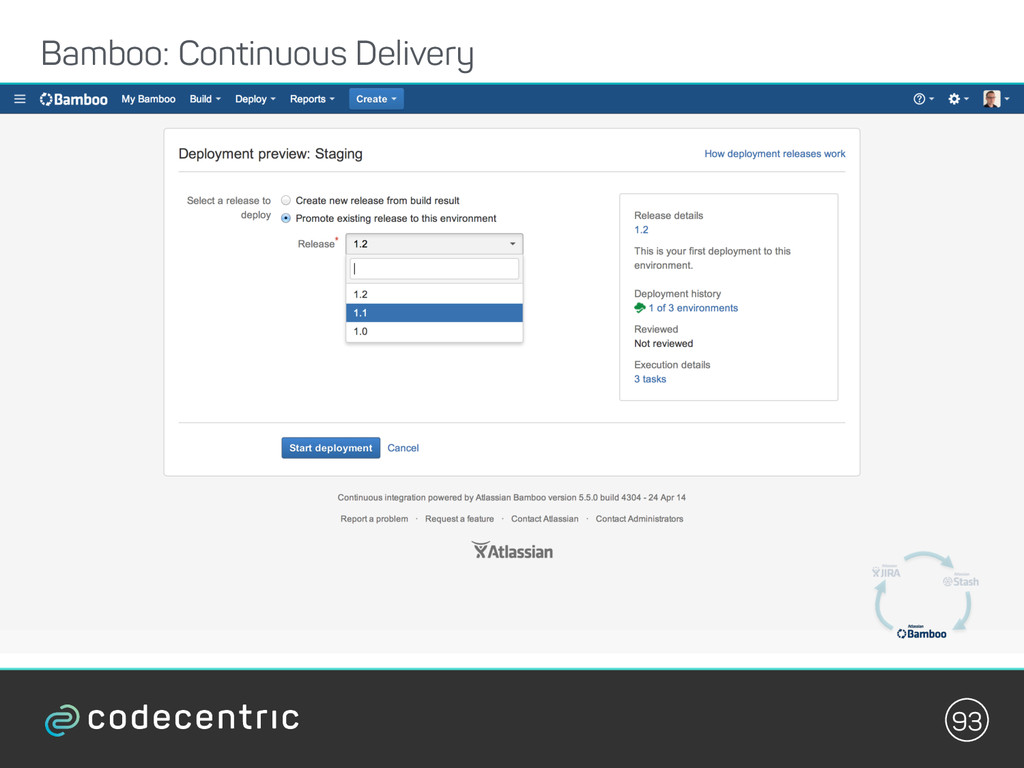Select Promote existing release to this environment
Image resolution: width=1024 pixels, height=768 pixels.
coord(286,218)
